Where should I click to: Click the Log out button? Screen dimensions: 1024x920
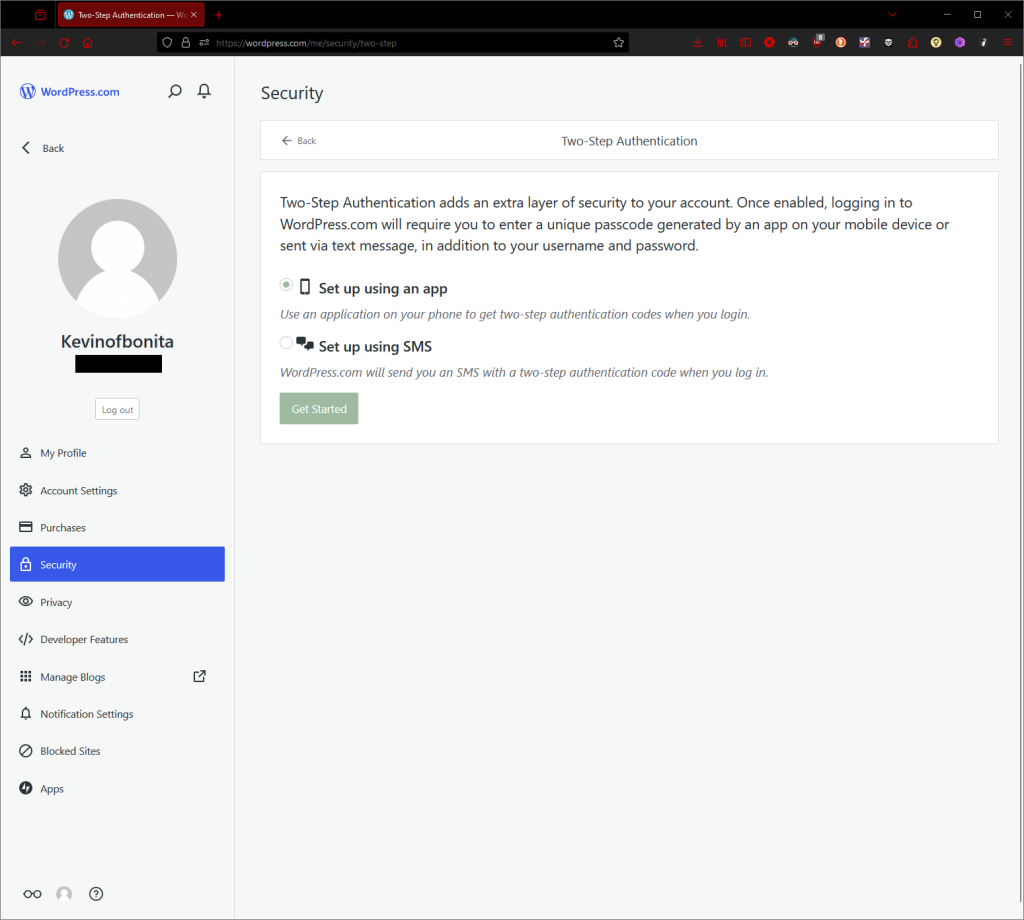click(117, 410)
